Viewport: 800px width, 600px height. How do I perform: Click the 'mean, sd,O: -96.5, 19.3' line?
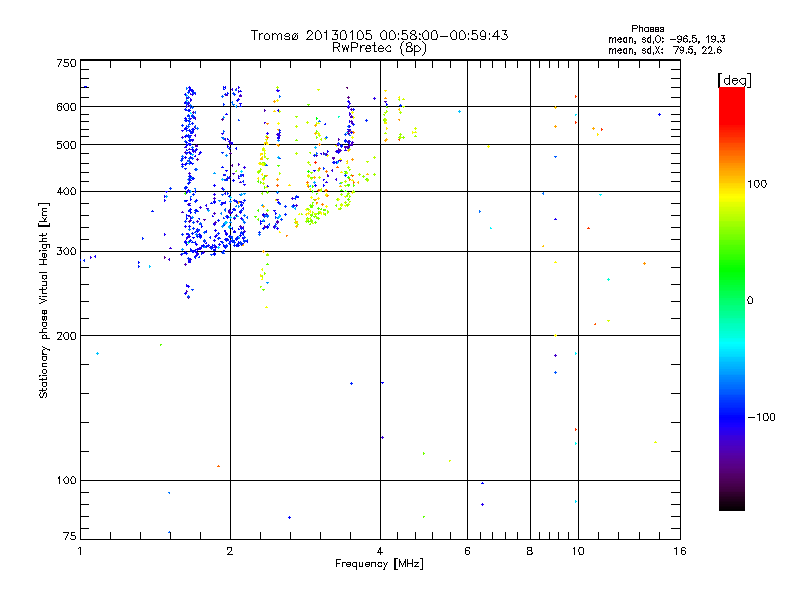click(667, 39)
